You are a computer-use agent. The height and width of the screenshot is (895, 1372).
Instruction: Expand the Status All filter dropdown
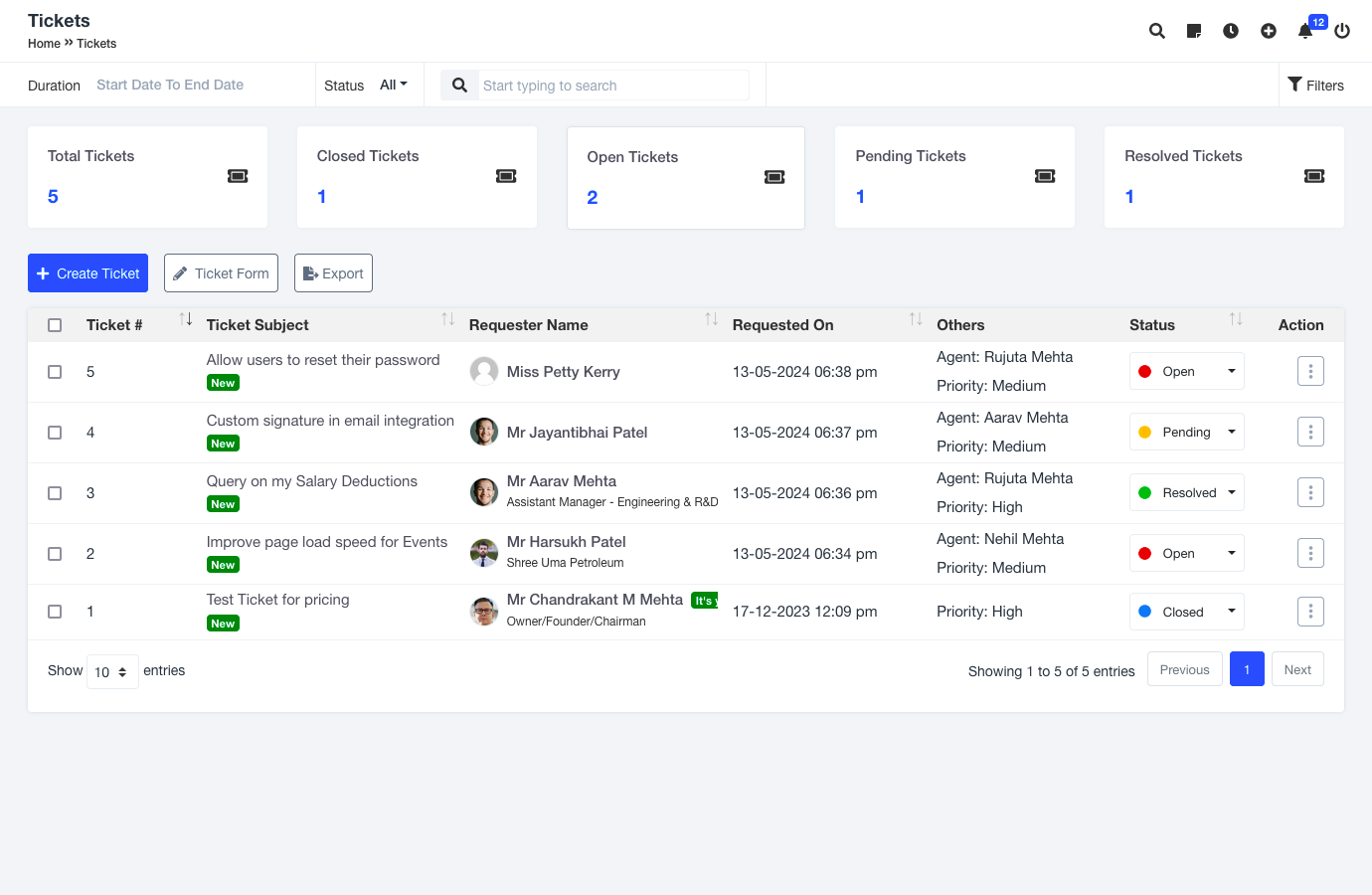pos(394,86)
